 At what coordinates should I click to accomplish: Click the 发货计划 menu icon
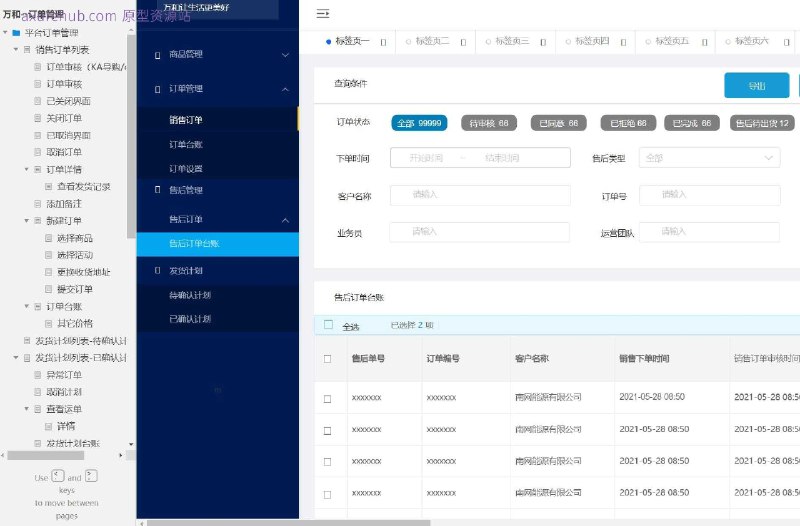click(158, 270)
